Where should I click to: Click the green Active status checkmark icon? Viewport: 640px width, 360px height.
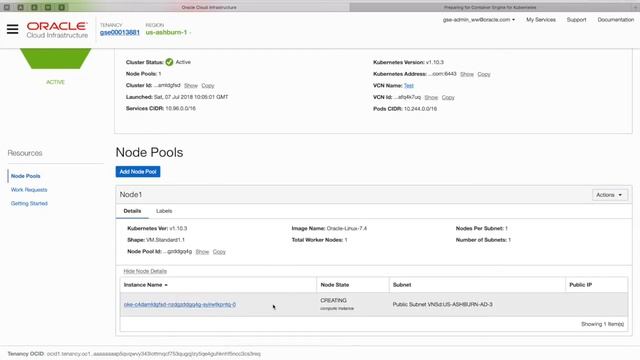(x=169, y=62)
